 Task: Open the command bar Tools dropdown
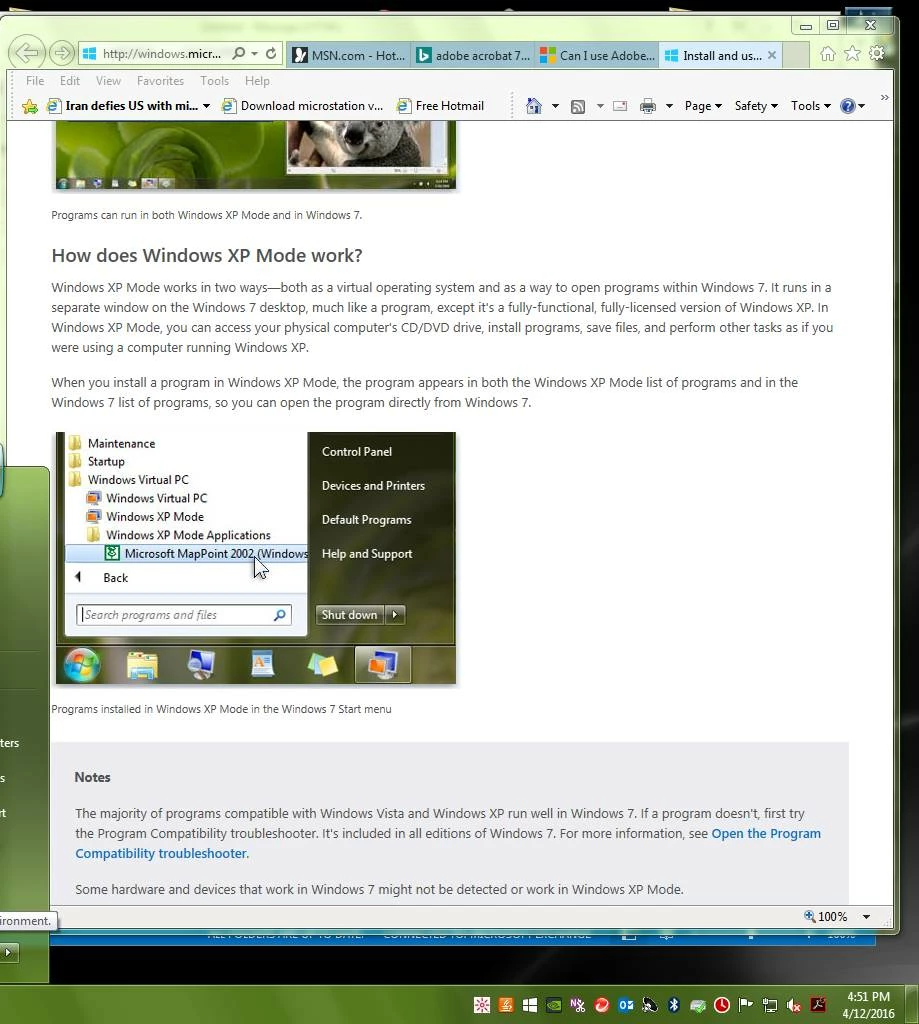pyautogui.click(x=811, y=106)
